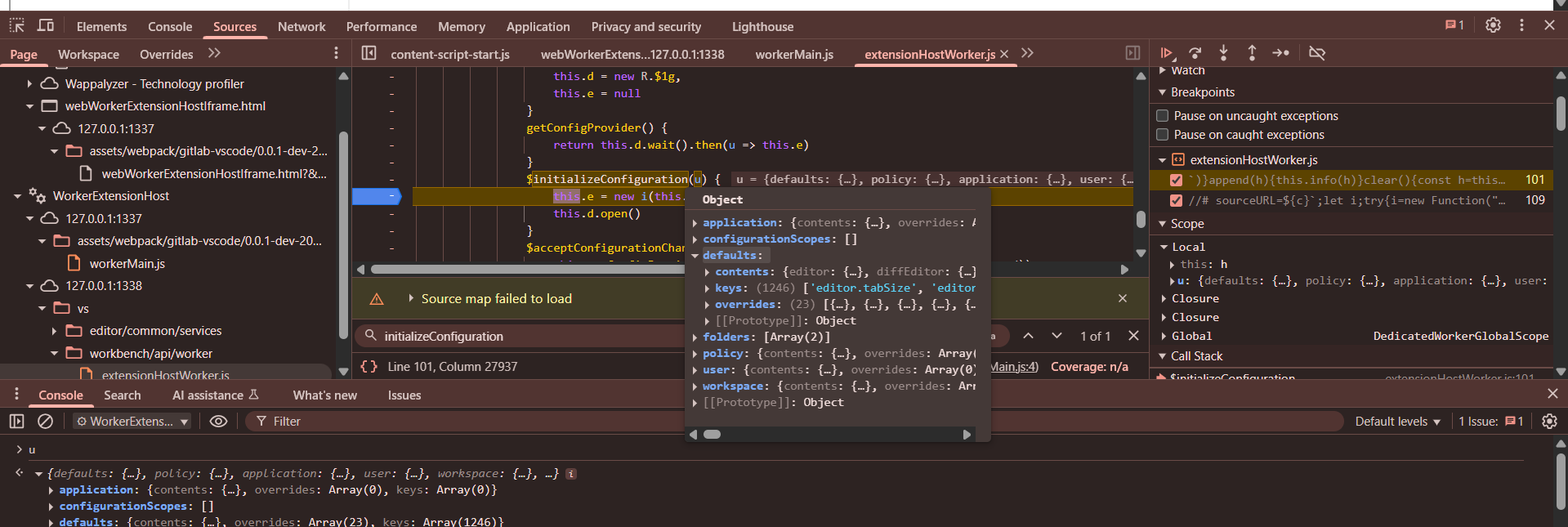Open console settings gear
The image size is (1568, 527).
pos(1549,422)
